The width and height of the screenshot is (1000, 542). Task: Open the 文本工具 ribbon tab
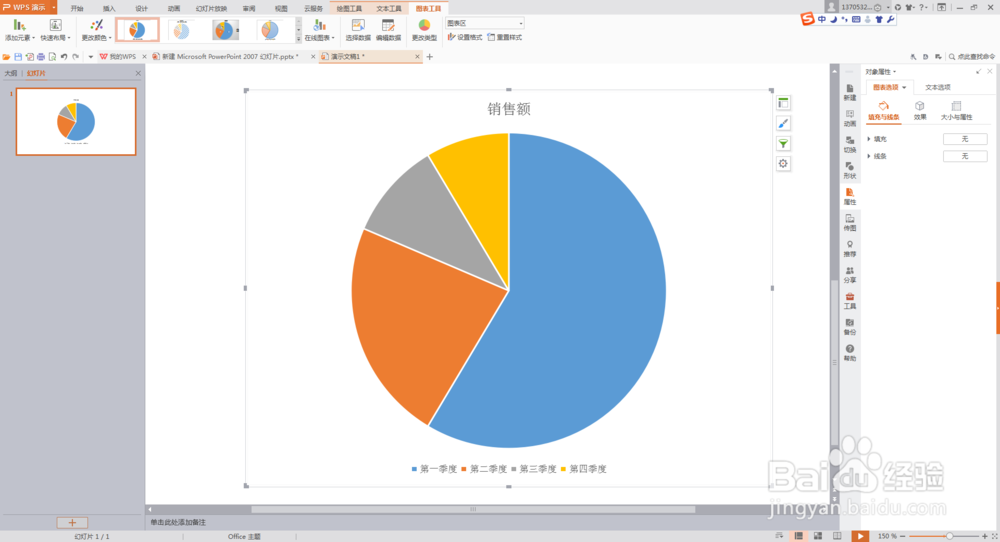(388, 8)
